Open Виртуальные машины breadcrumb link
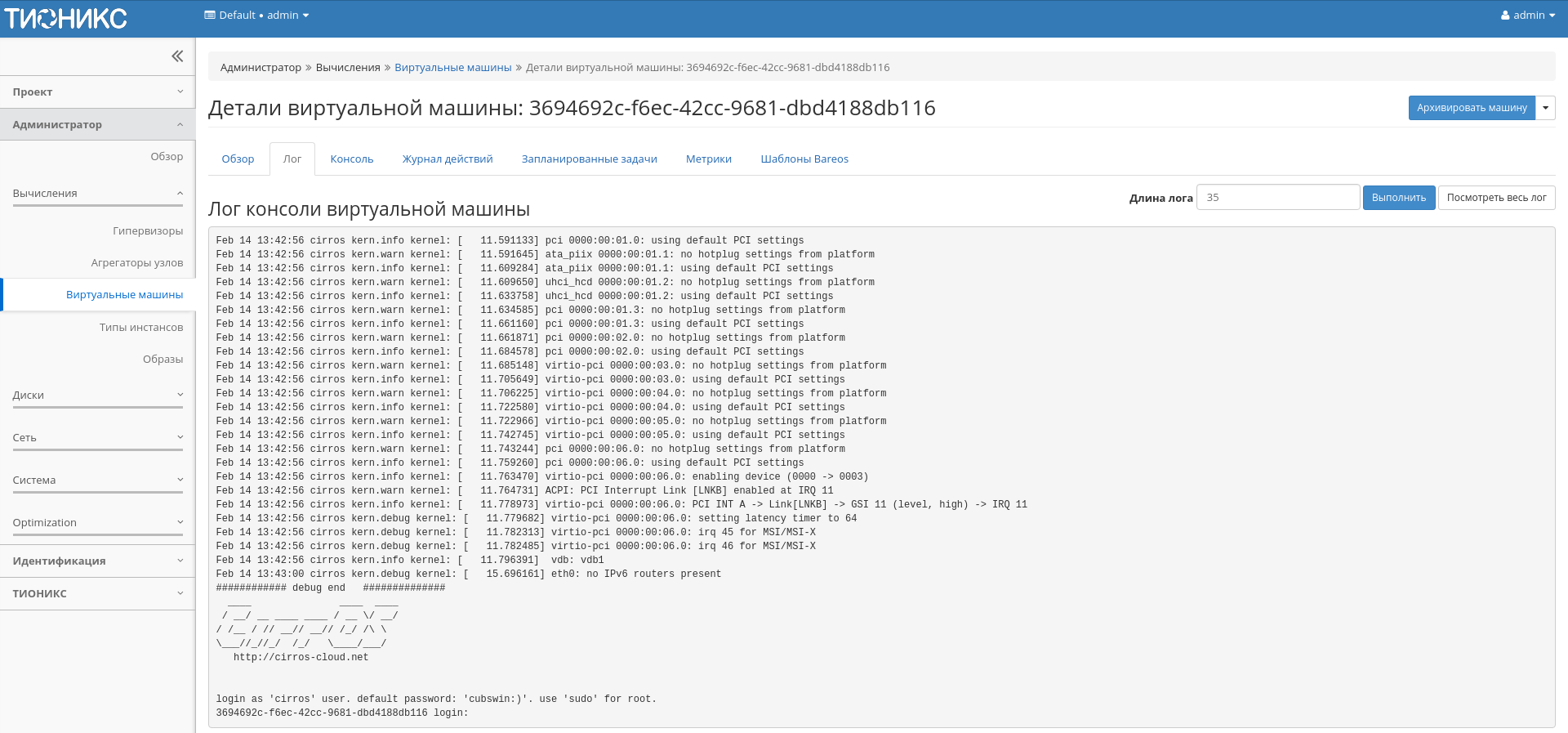 click(x=452, y=68)
